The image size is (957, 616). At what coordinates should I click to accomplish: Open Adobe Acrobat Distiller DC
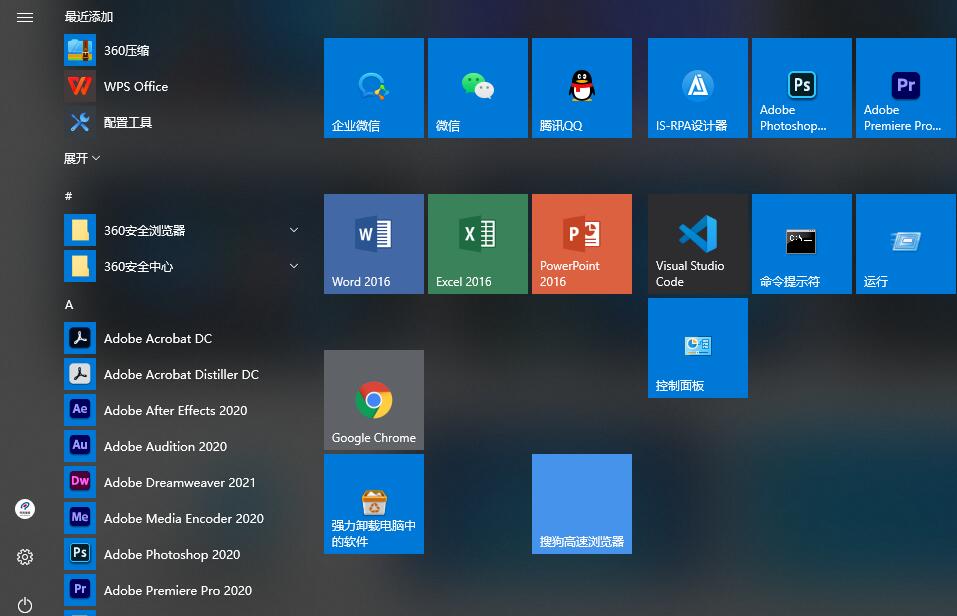183,374
